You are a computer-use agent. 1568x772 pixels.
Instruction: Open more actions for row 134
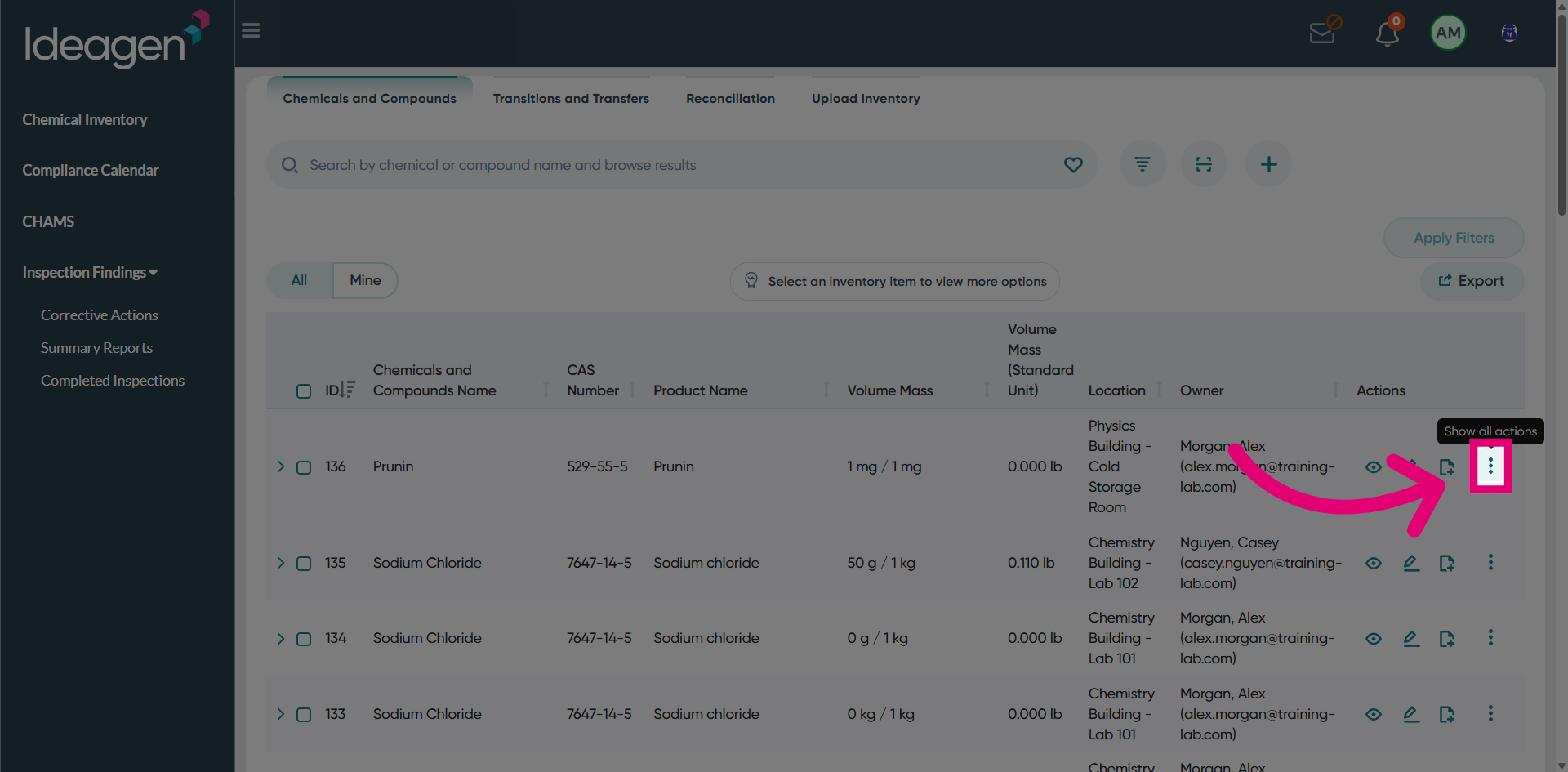click(x=1490, y=637)
